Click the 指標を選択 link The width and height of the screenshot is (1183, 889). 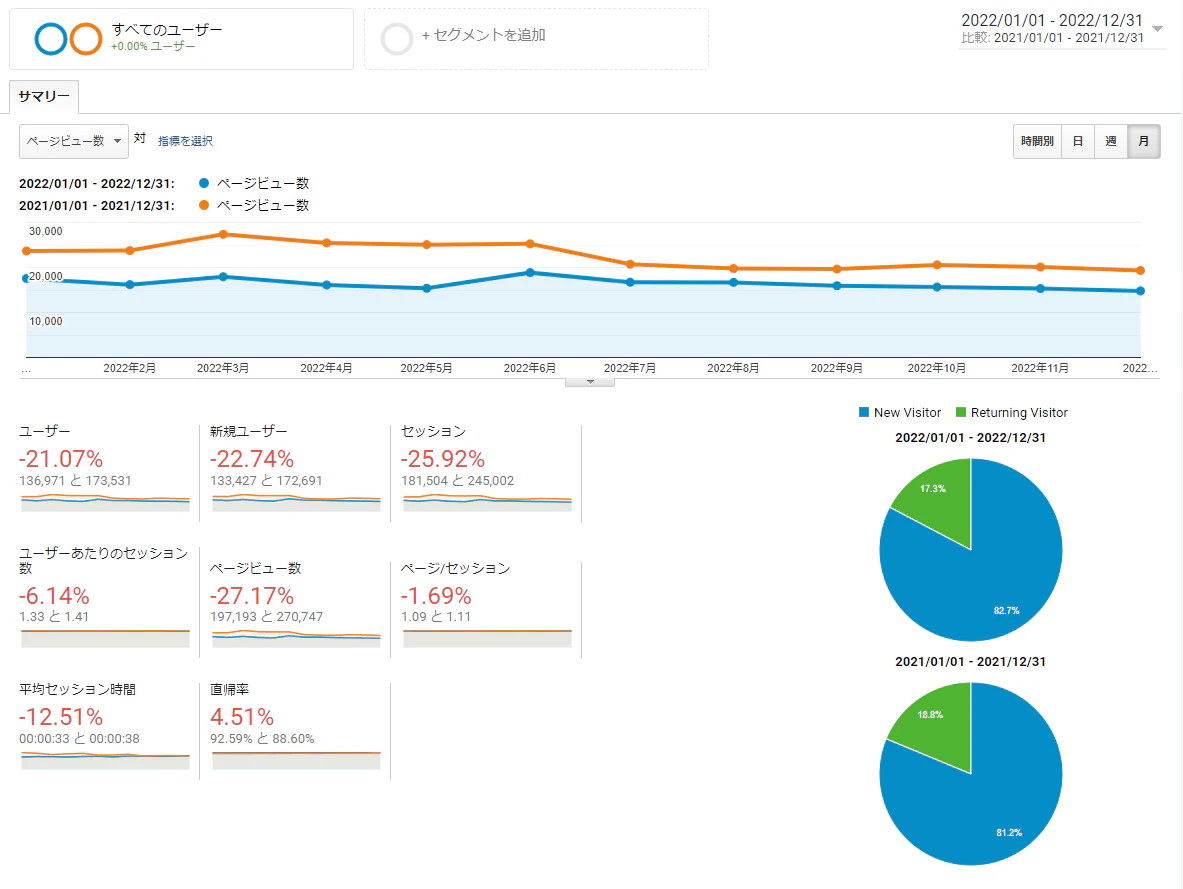pos(185,141)
